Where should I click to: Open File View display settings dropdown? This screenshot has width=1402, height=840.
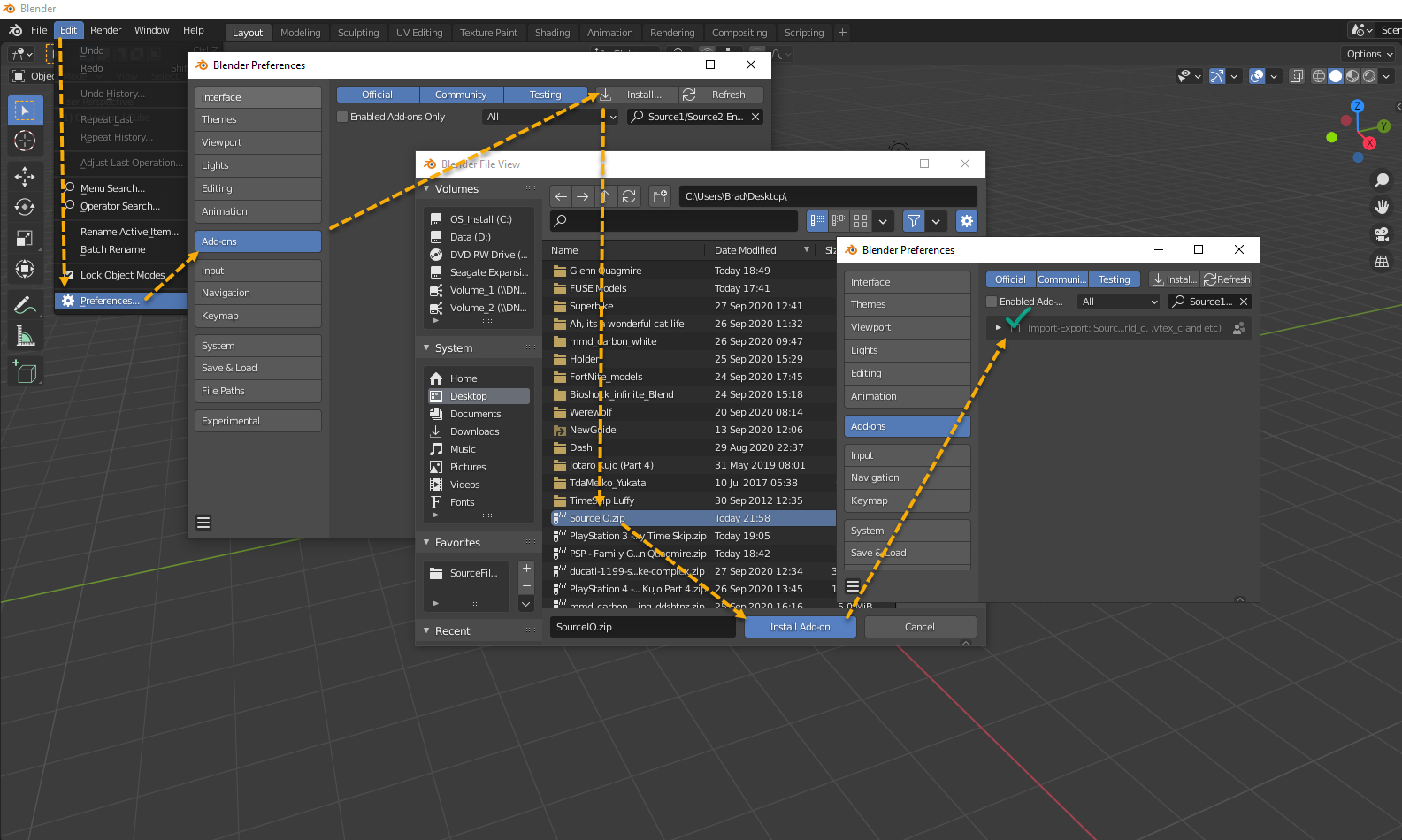[x=883, y=221]
